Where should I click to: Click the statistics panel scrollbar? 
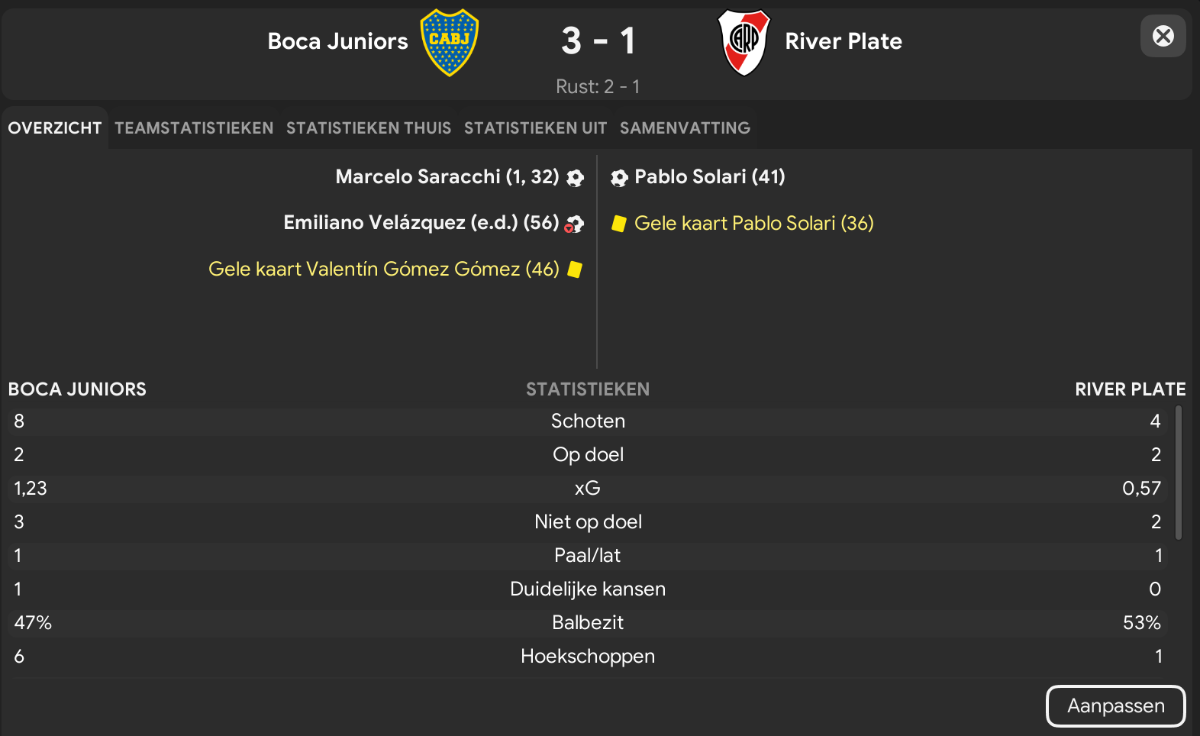coord(1180,471)
